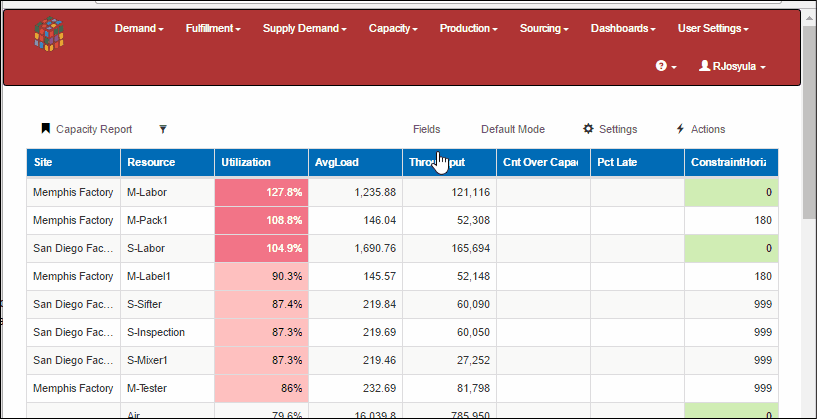Open the Dashboards menu
Screen dimensions: 817x419
[623, 29]
